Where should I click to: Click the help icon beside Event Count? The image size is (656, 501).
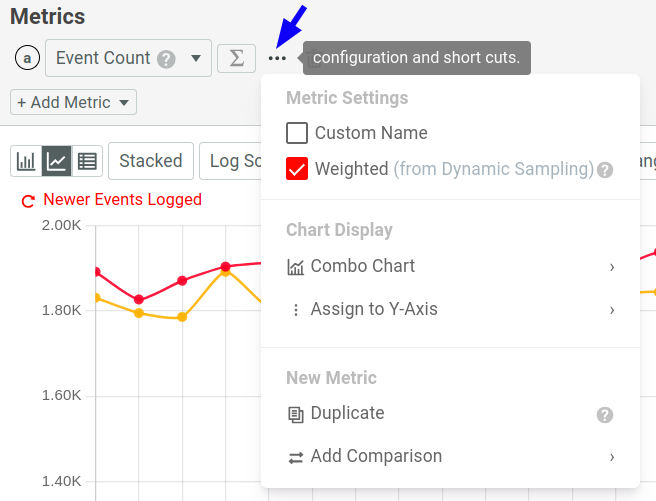pos(167,59)
